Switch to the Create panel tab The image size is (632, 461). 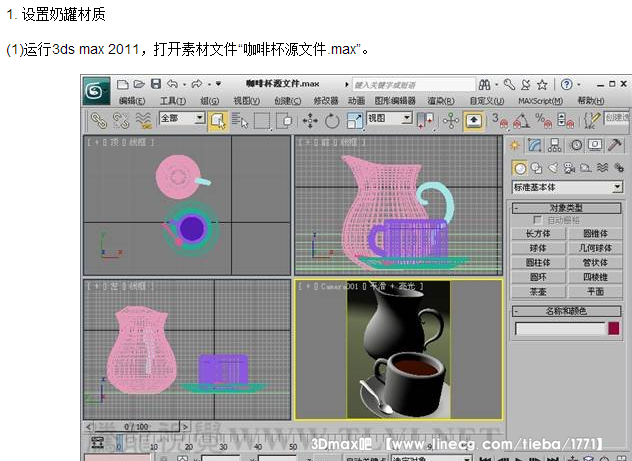(x=514, y=145)
